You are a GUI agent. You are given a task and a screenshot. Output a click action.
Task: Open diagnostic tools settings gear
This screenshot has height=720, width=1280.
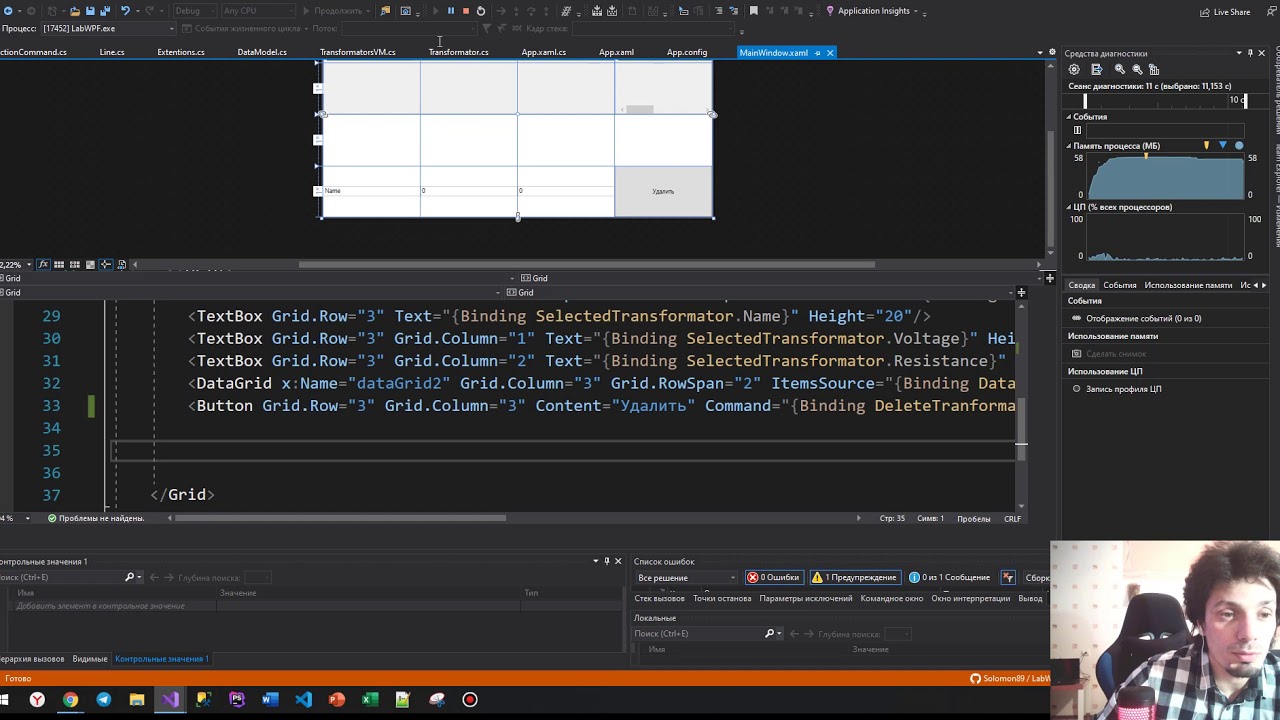pyautogui.click(x=1074, y=69)
